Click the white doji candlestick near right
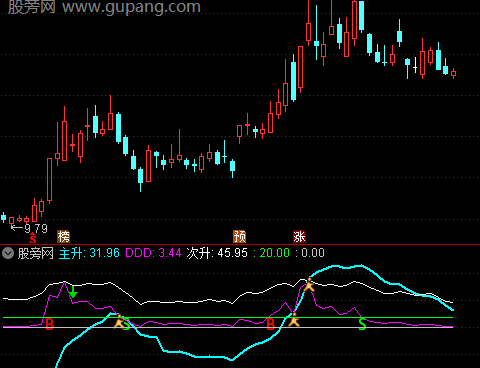480x368 pixels. click(415, 65)
